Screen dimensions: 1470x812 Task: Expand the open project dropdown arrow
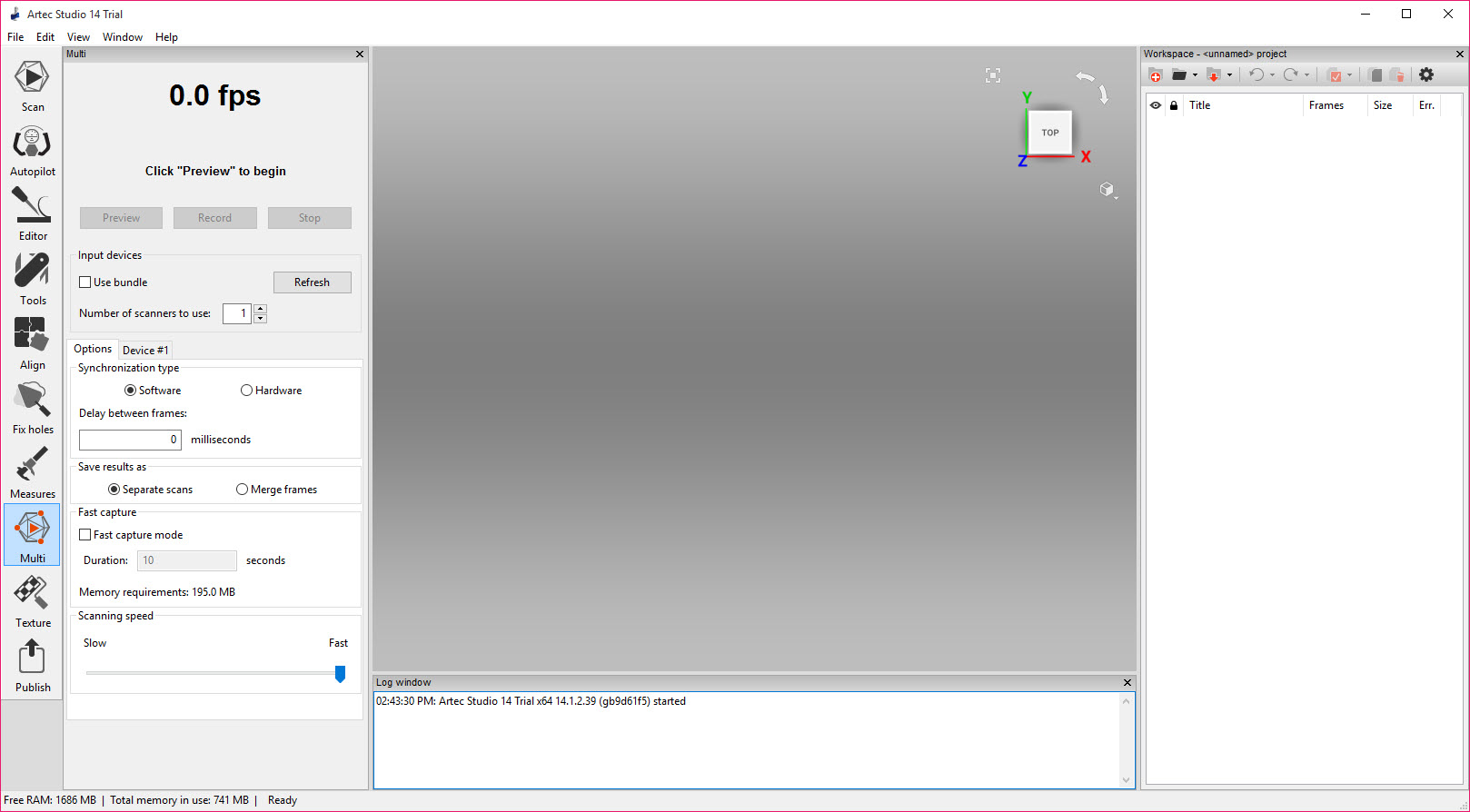pos(1195,75)
